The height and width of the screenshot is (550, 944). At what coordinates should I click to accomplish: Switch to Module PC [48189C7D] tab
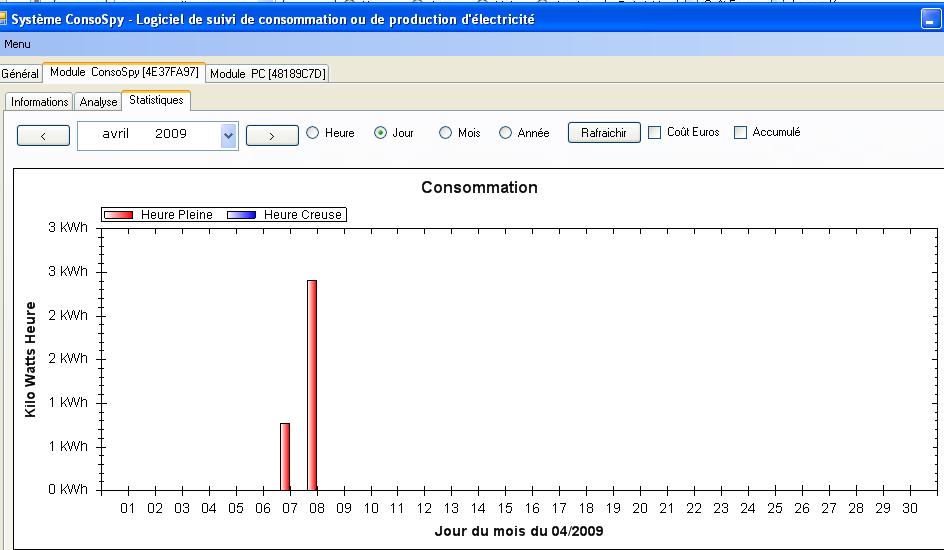268,74
